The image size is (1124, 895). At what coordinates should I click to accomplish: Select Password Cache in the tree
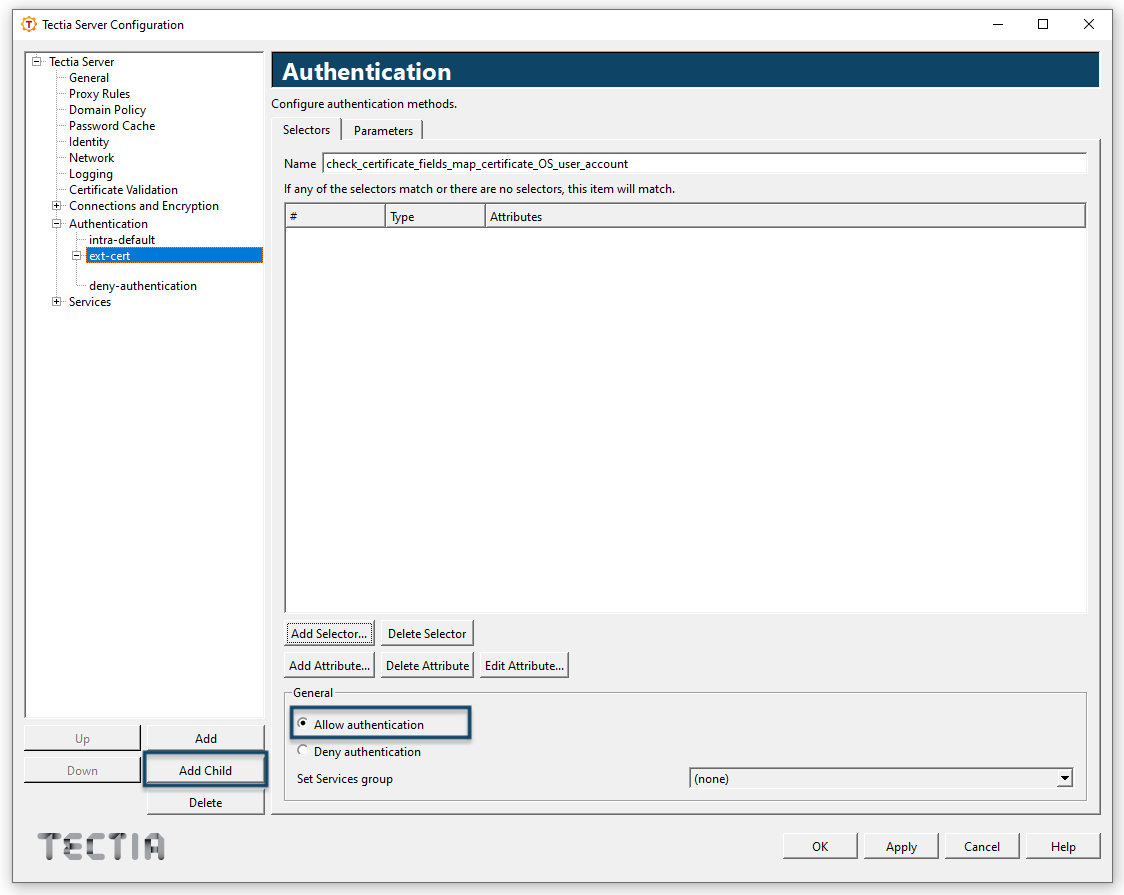112,125
